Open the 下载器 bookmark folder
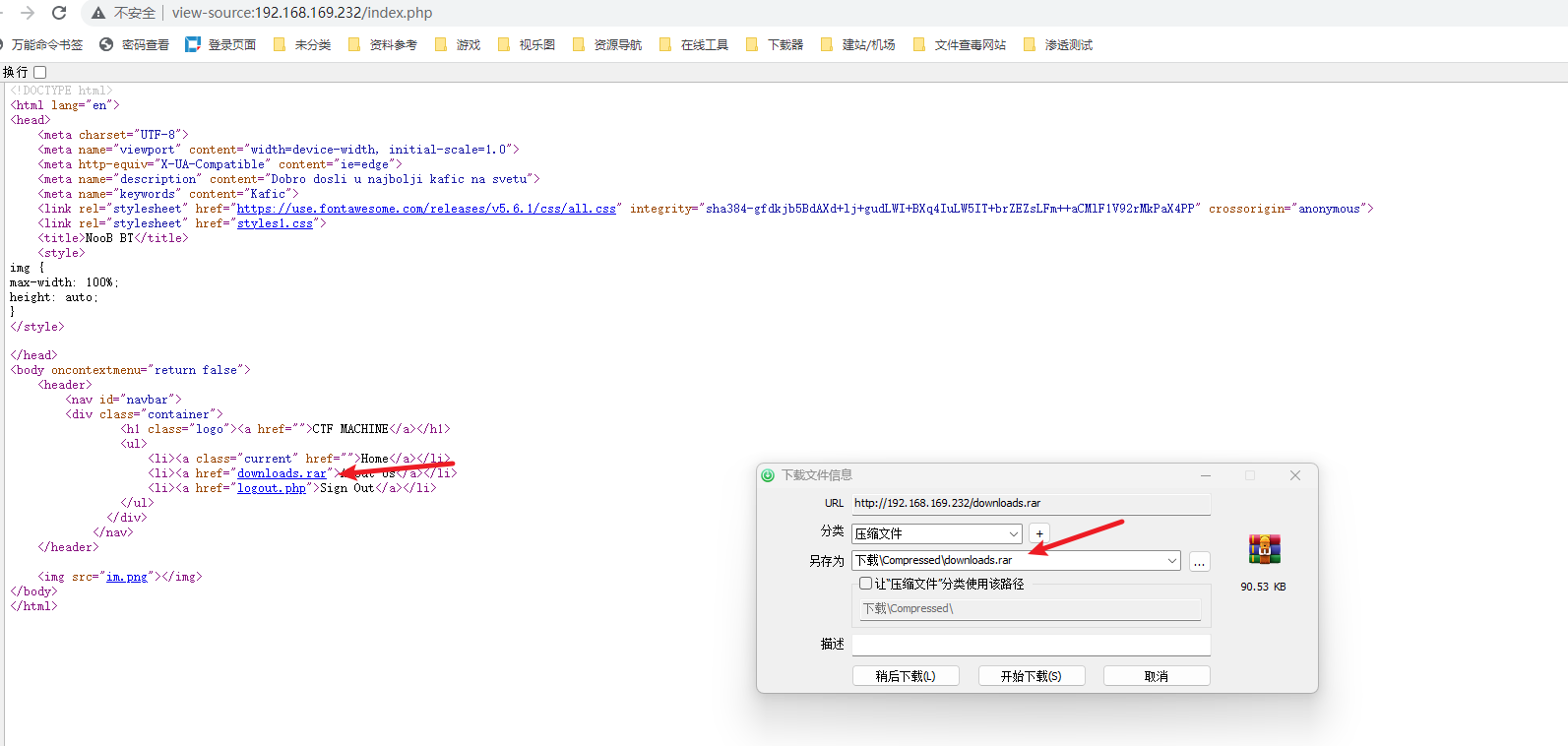1568x746 pixels. click(x=775, y=44)
